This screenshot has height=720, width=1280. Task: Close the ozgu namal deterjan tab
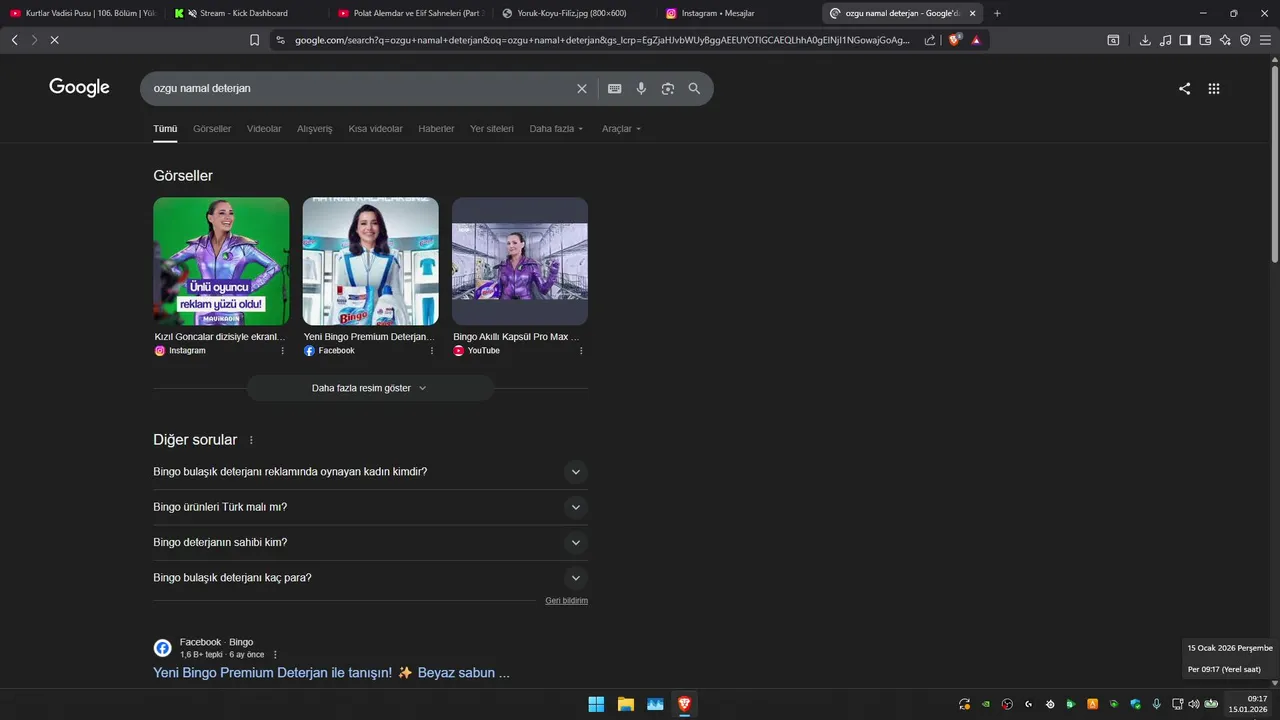972,13
